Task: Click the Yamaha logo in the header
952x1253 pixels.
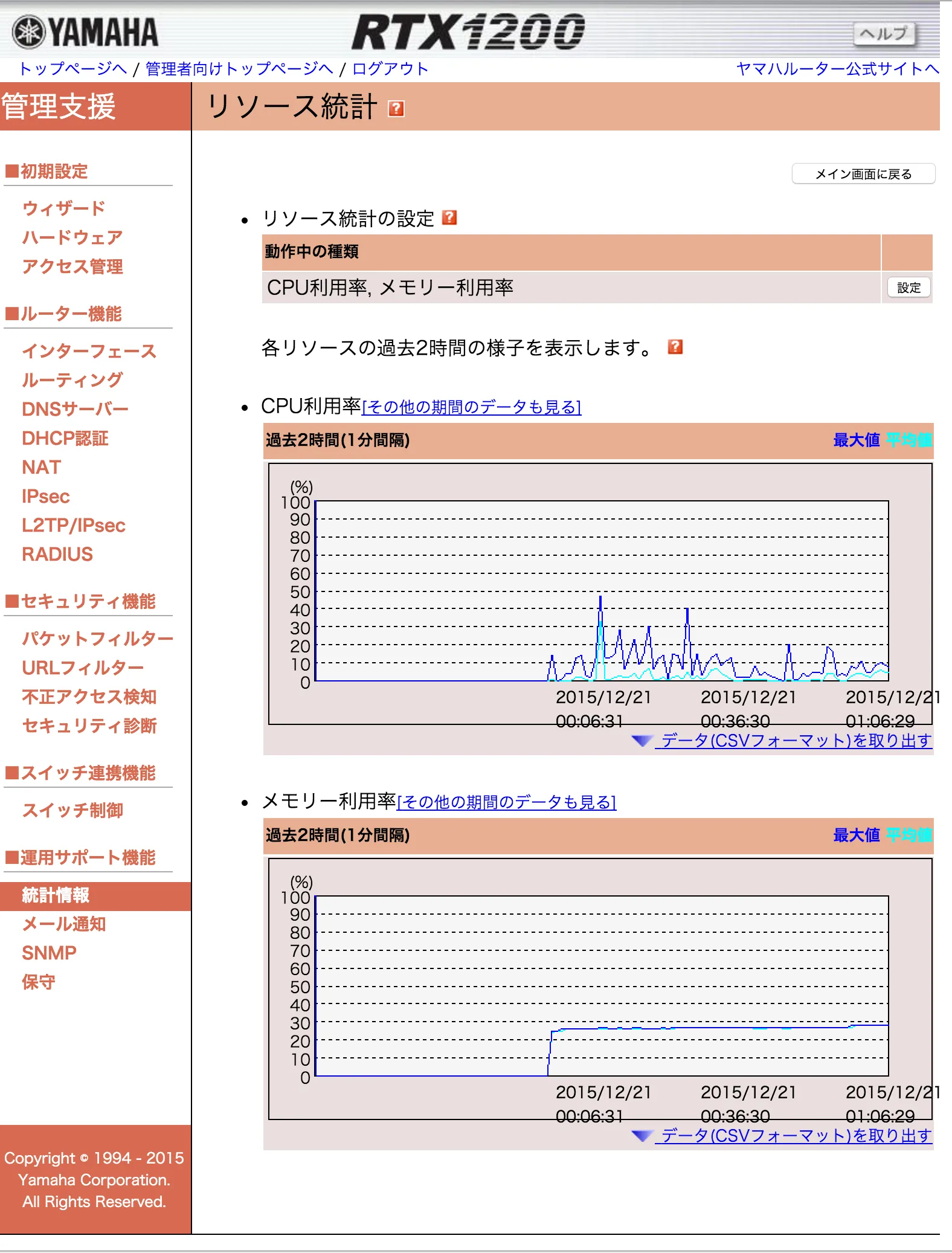Action: pos(85,33)
